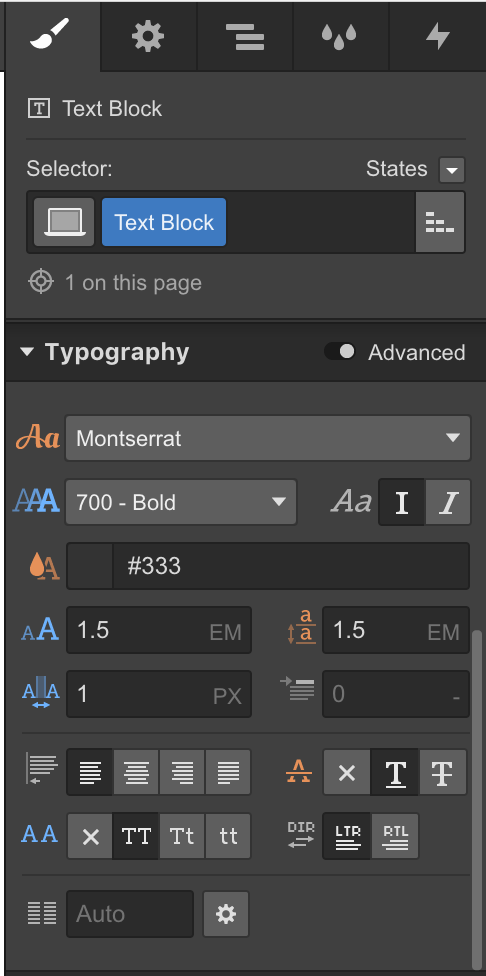Open the Interactions lightning tab
Image resolution: width=486 pixels, height=976 pixels.
[x=437, y=36]
